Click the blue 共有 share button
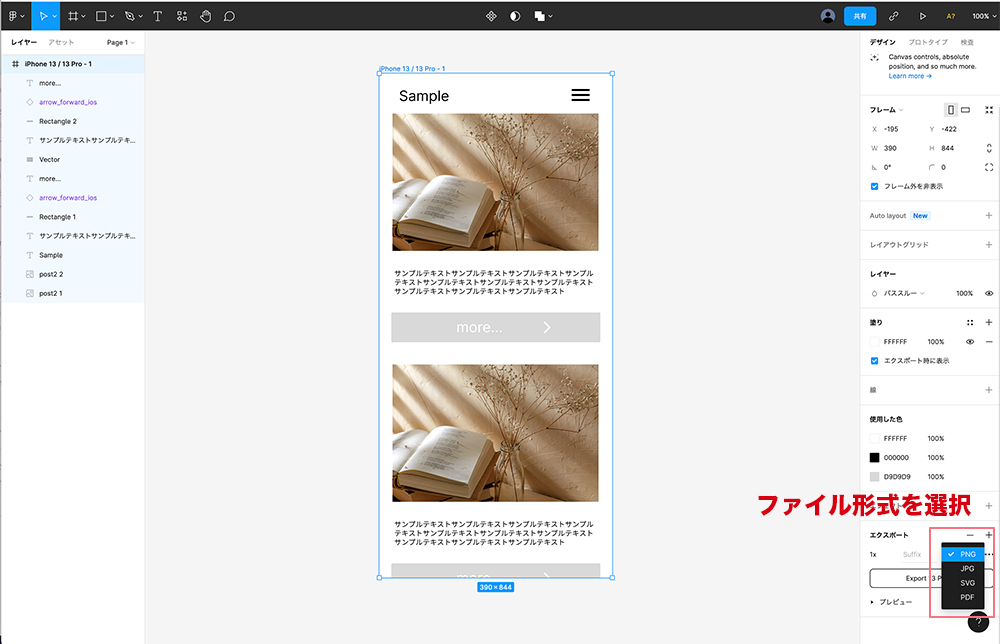This screenshot has height=644, width=1000. pyautogui.click(x=860, y=16)
